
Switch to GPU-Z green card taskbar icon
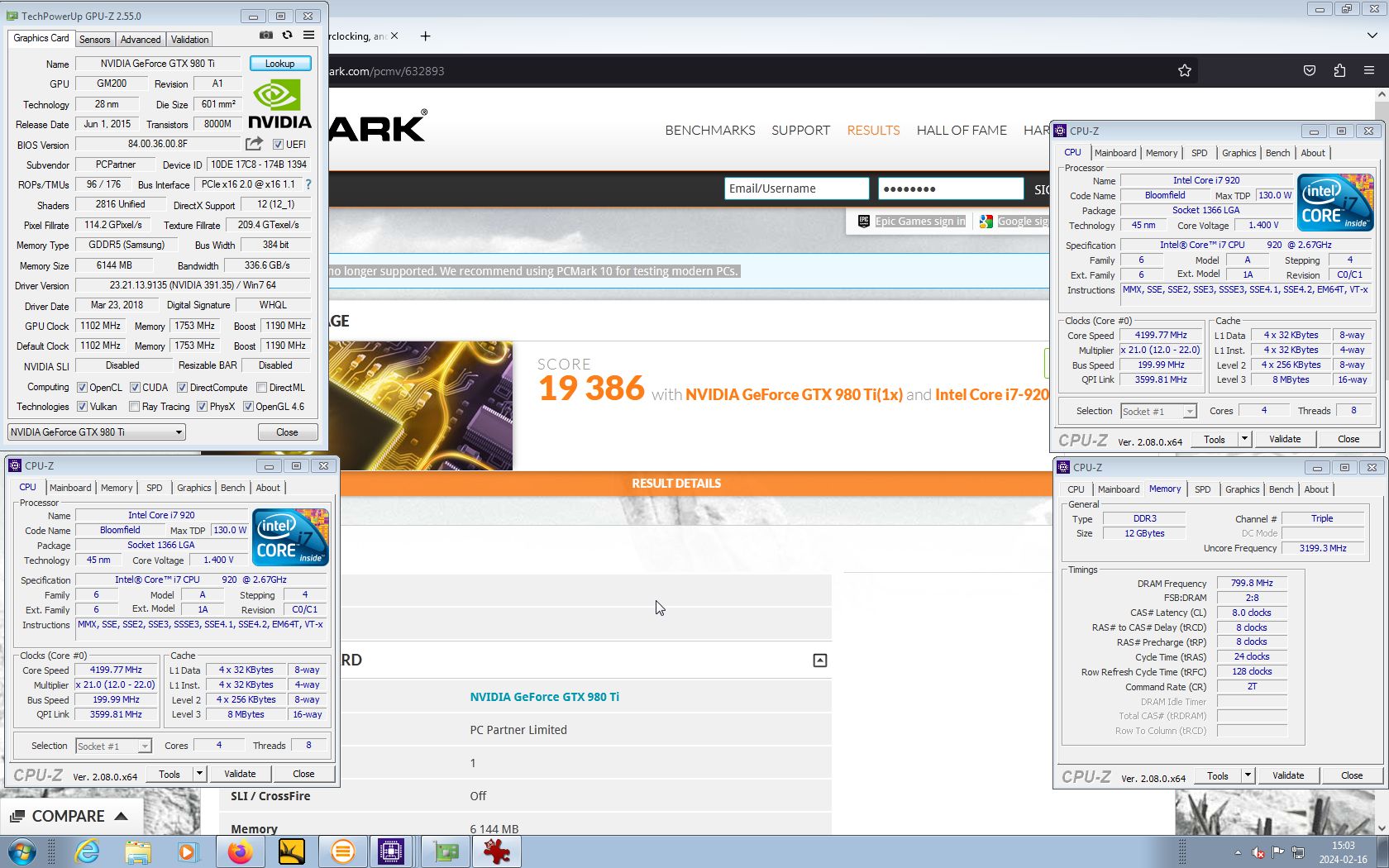(446, 851)
